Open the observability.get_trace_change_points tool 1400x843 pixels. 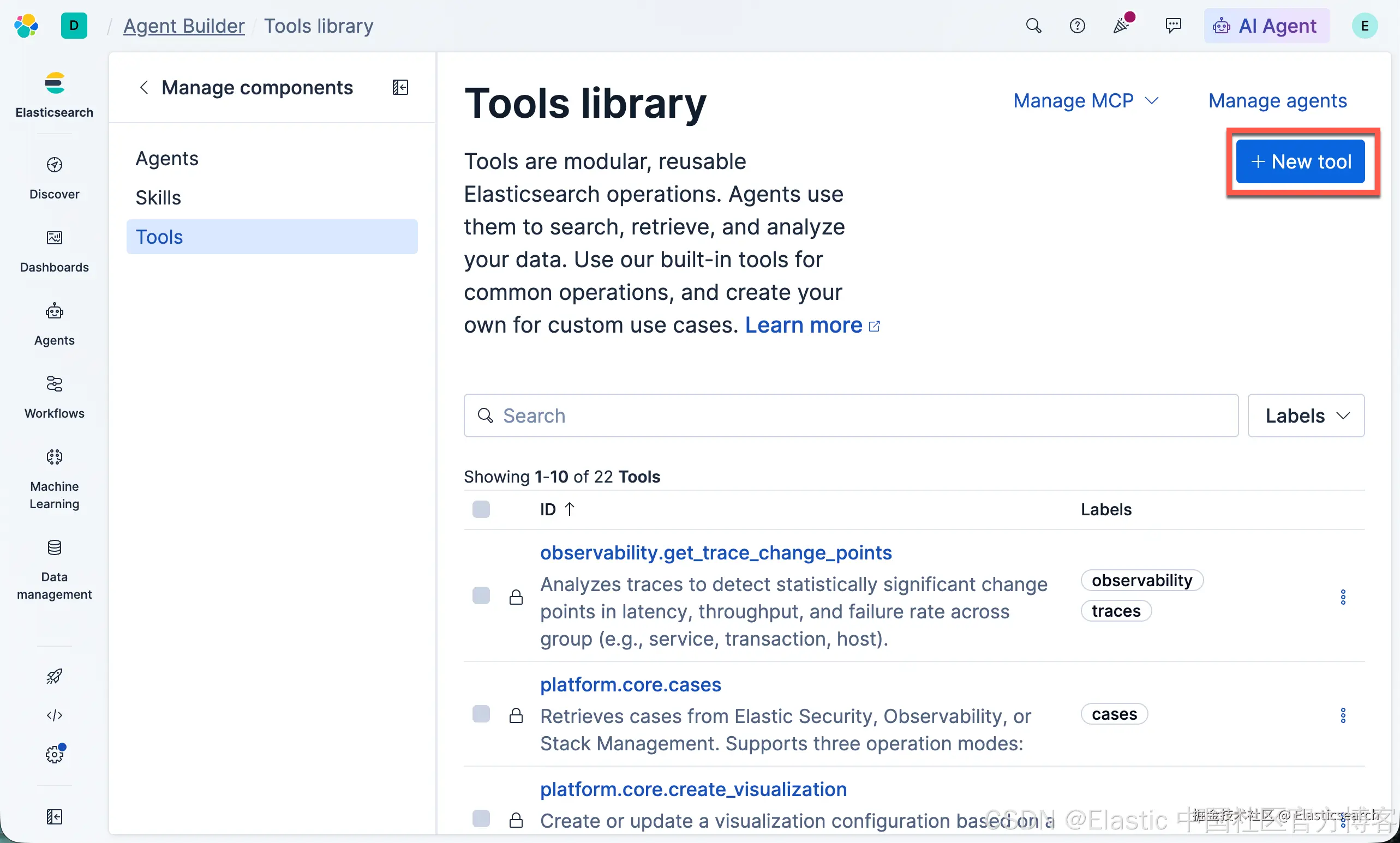coord(716,552)
